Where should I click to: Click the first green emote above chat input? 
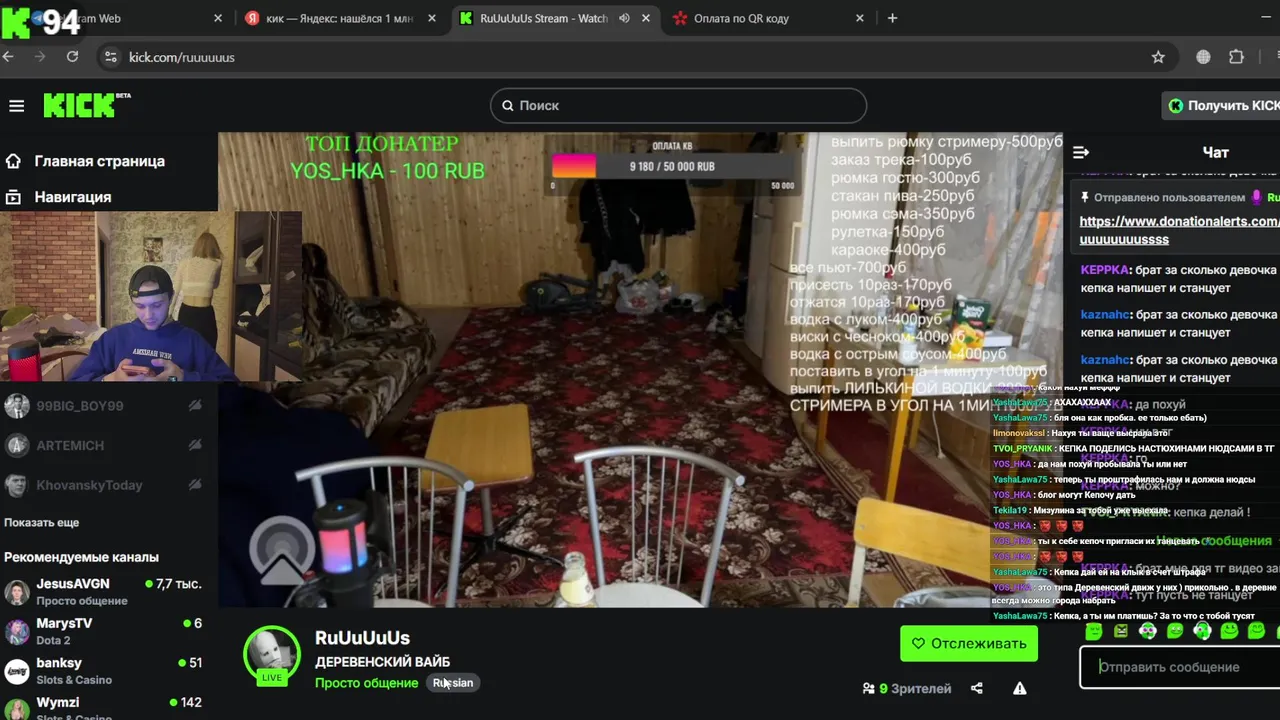(x=1094, y=631)
